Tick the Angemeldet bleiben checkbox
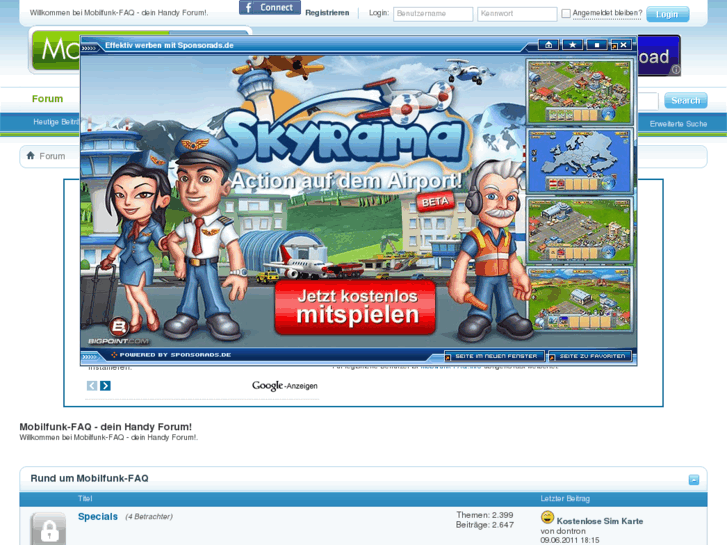Screen dimensions: 727x545 click(x=566, y=13)
